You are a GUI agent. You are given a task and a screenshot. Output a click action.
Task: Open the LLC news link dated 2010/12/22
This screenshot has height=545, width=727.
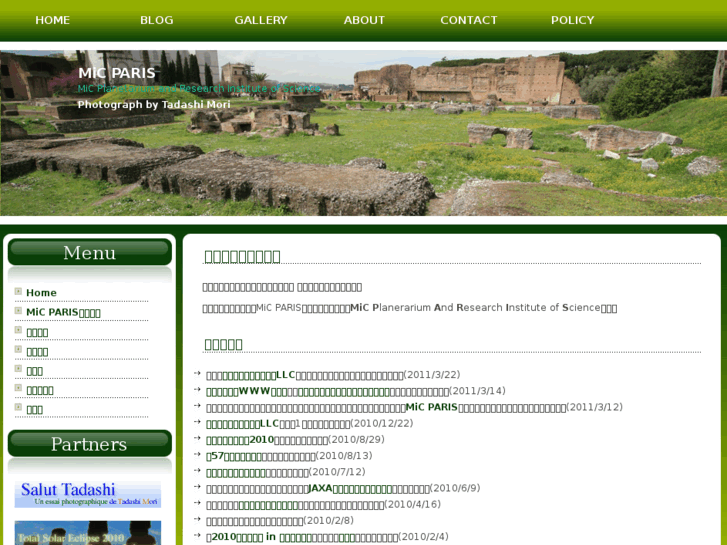click(242, 423)
